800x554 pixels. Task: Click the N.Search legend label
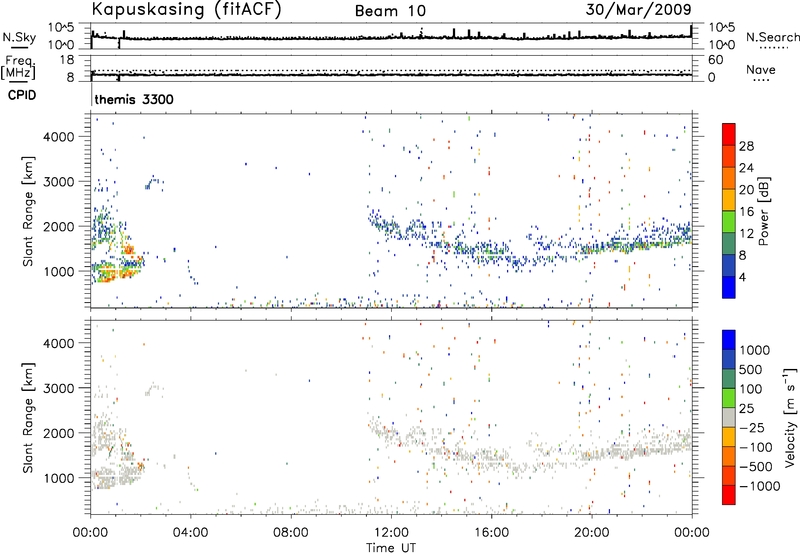coord(772,37)
